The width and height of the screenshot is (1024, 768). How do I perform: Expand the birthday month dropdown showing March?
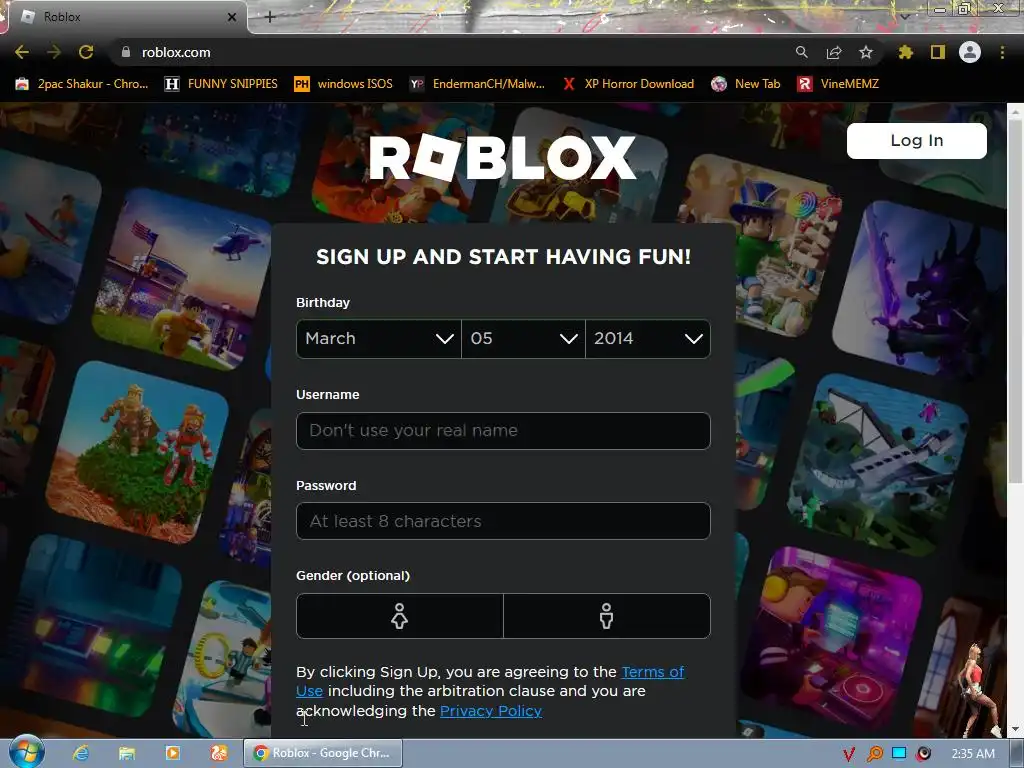coord(379,338)
